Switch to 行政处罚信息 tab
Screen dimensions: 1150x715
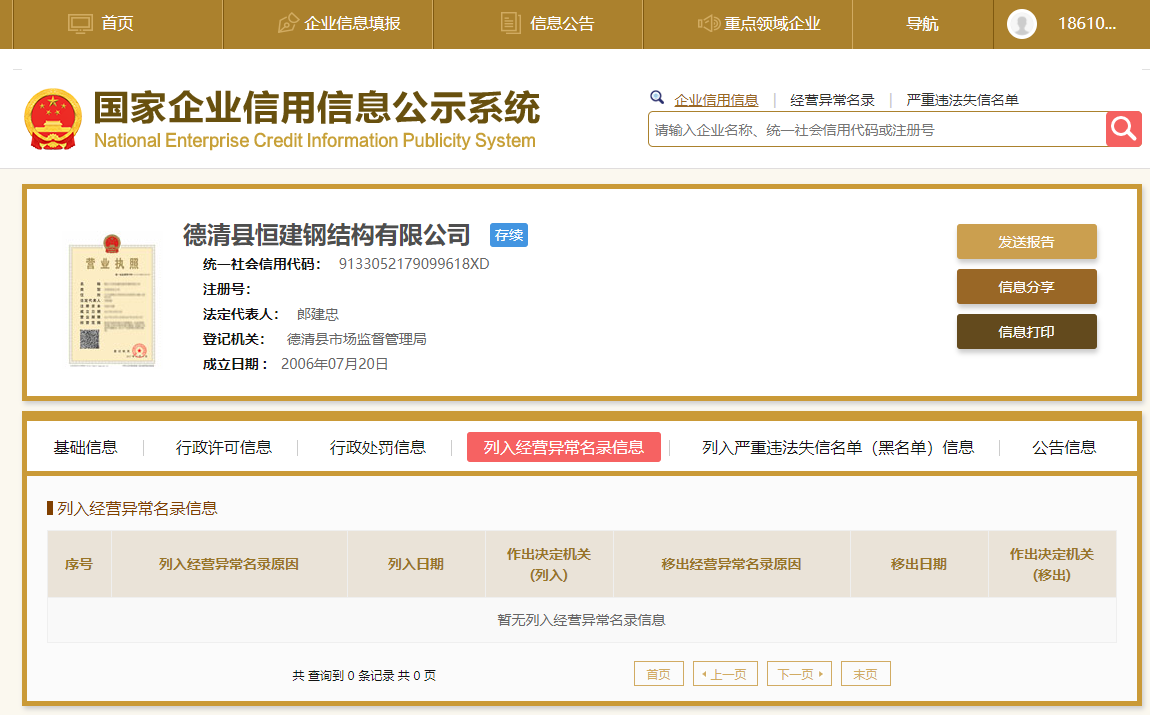378,447
